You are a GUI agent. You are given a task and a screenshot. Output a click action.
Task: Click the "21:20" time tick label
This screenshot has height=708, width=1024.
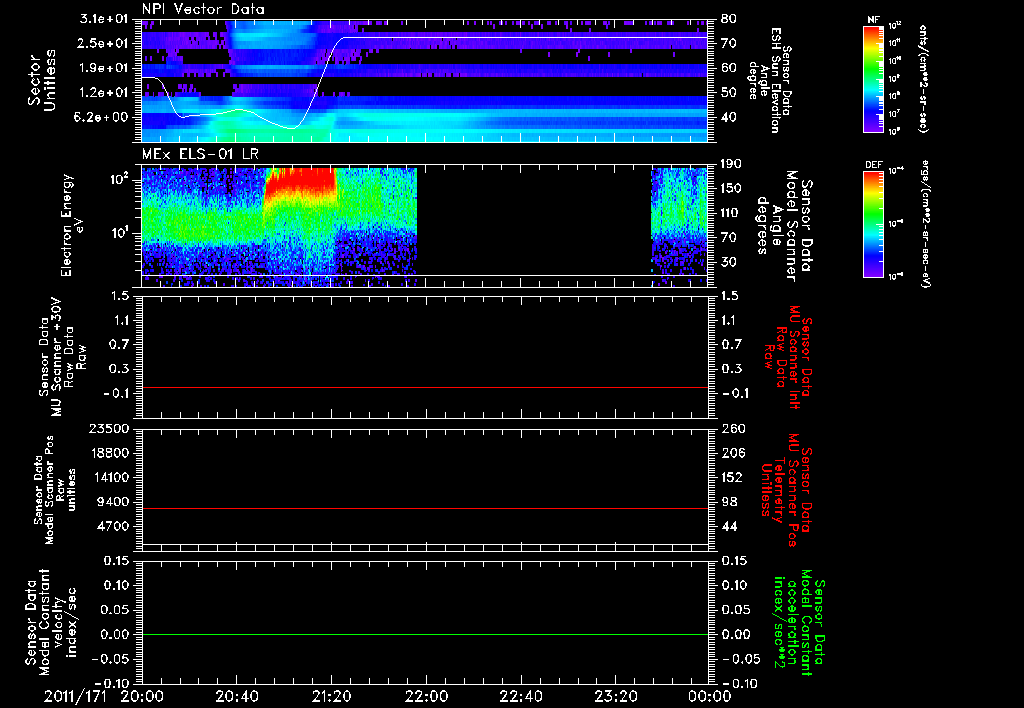pos(331,696)
